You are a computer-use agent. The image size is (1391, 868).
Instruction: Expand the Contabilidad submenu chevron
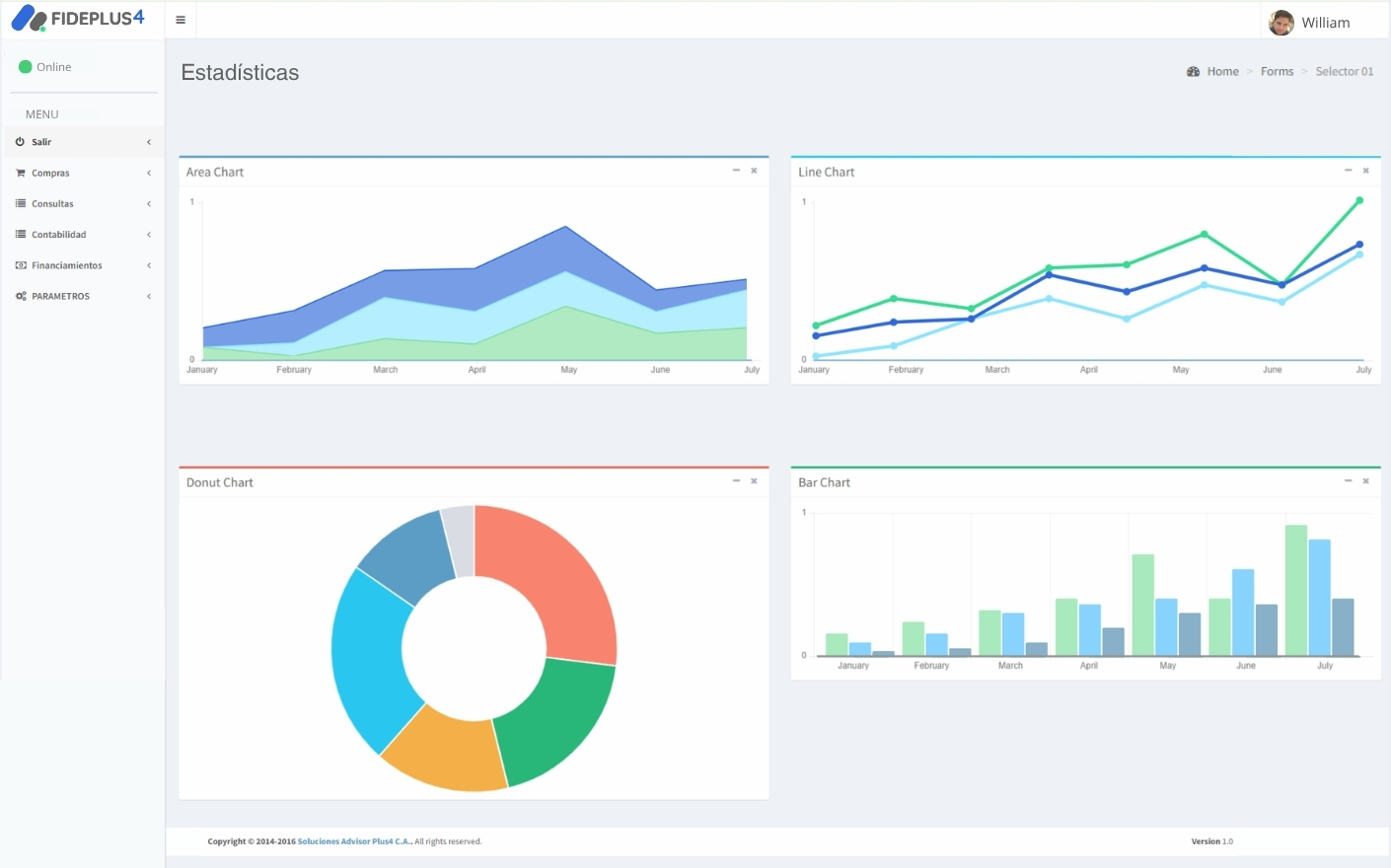click(149, 235)
